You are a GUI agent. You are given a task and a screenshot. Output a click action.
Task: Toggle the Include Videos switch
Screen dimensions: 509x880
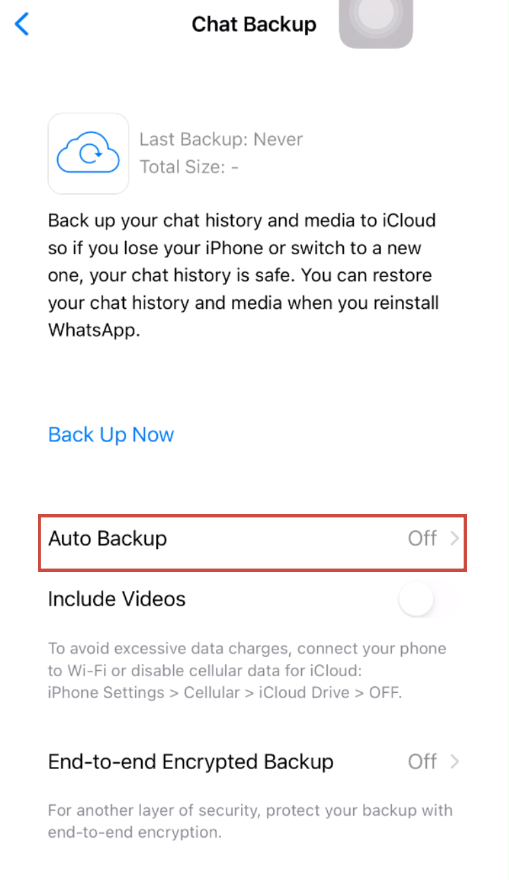click(428, 599)
